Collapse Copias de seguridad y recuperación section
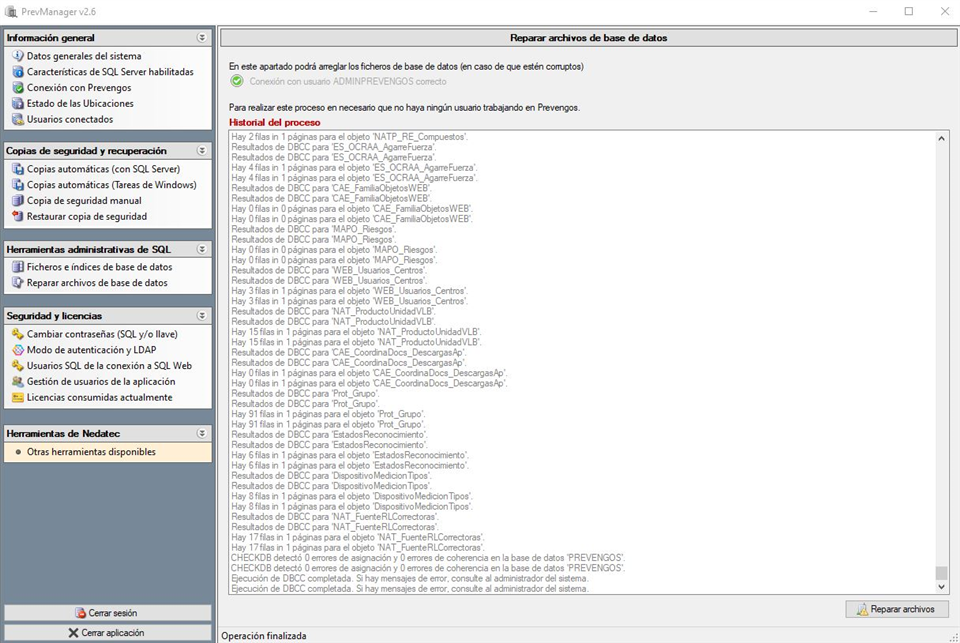The image size is (960, 643). tap(202, 150)
